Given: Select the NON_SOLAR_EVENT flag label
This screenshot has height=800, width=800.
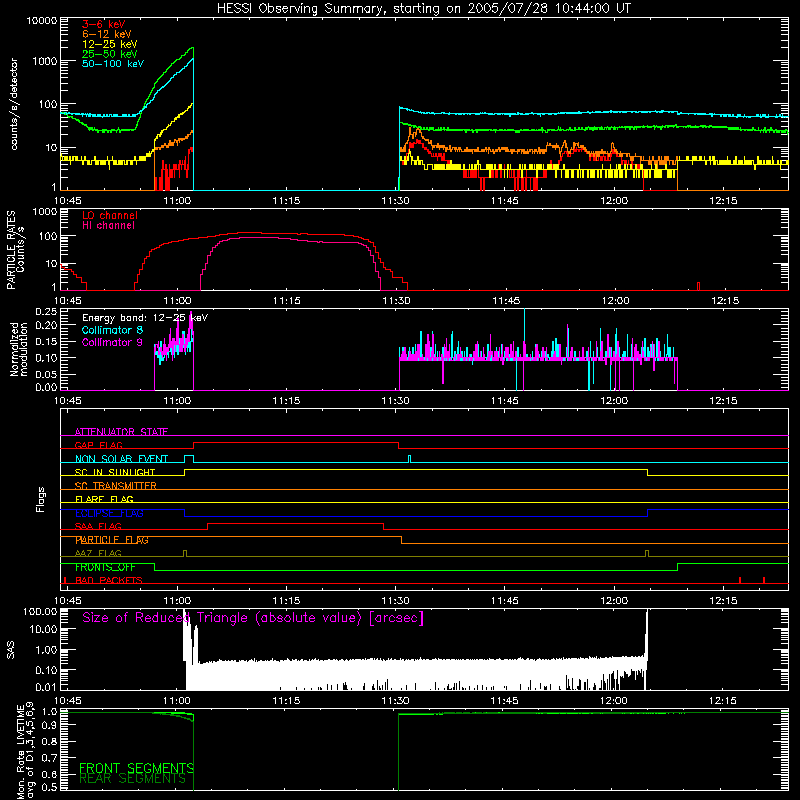Looking at the screenshot, I should point(121,459).
